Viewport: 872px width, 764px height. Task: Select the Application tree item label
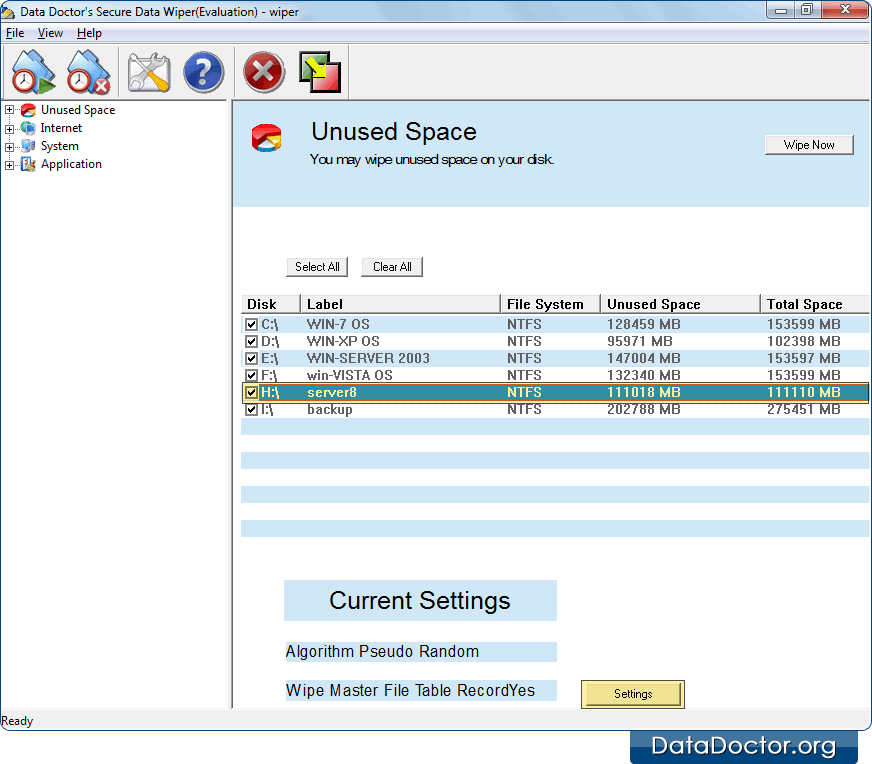tap(71, 164)
